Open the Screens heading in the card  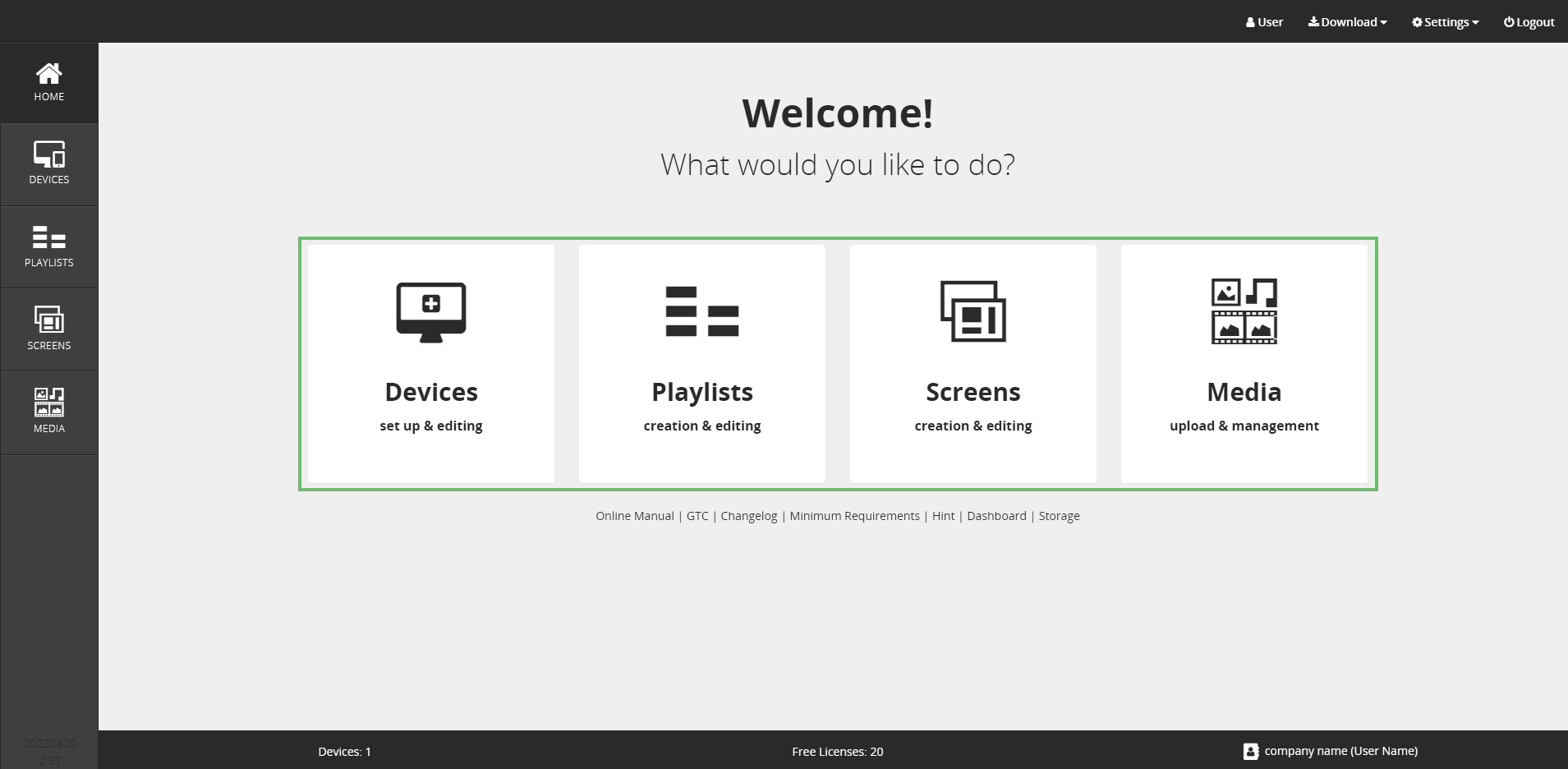pyautogui.click(x=973, y=392)
